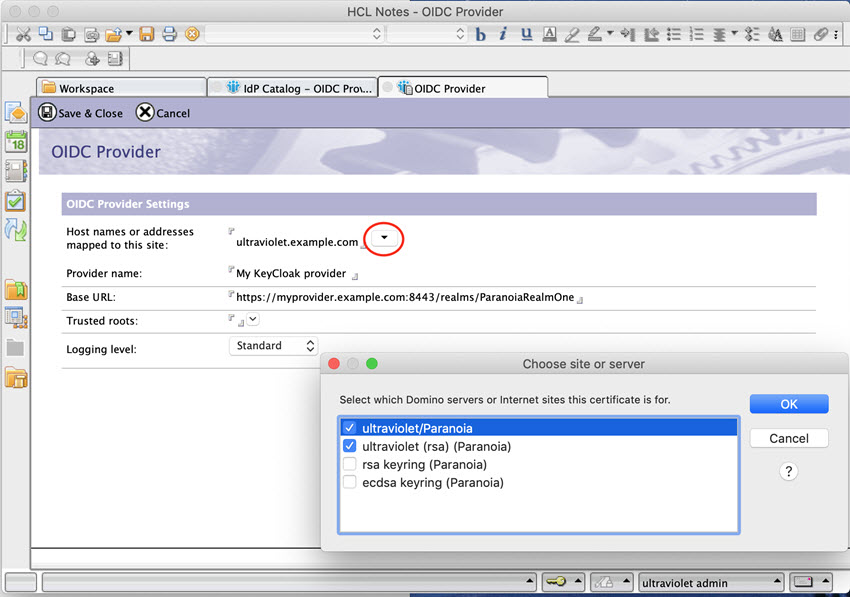Click the notebook icon in second toolbar
This screenshot has height=597, width=850.
[x=115, y=58]
